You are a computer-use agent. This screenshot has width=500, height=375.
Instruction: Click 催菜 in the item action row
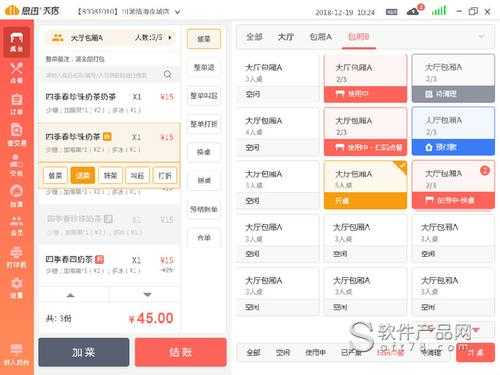(x=55, y=175)
